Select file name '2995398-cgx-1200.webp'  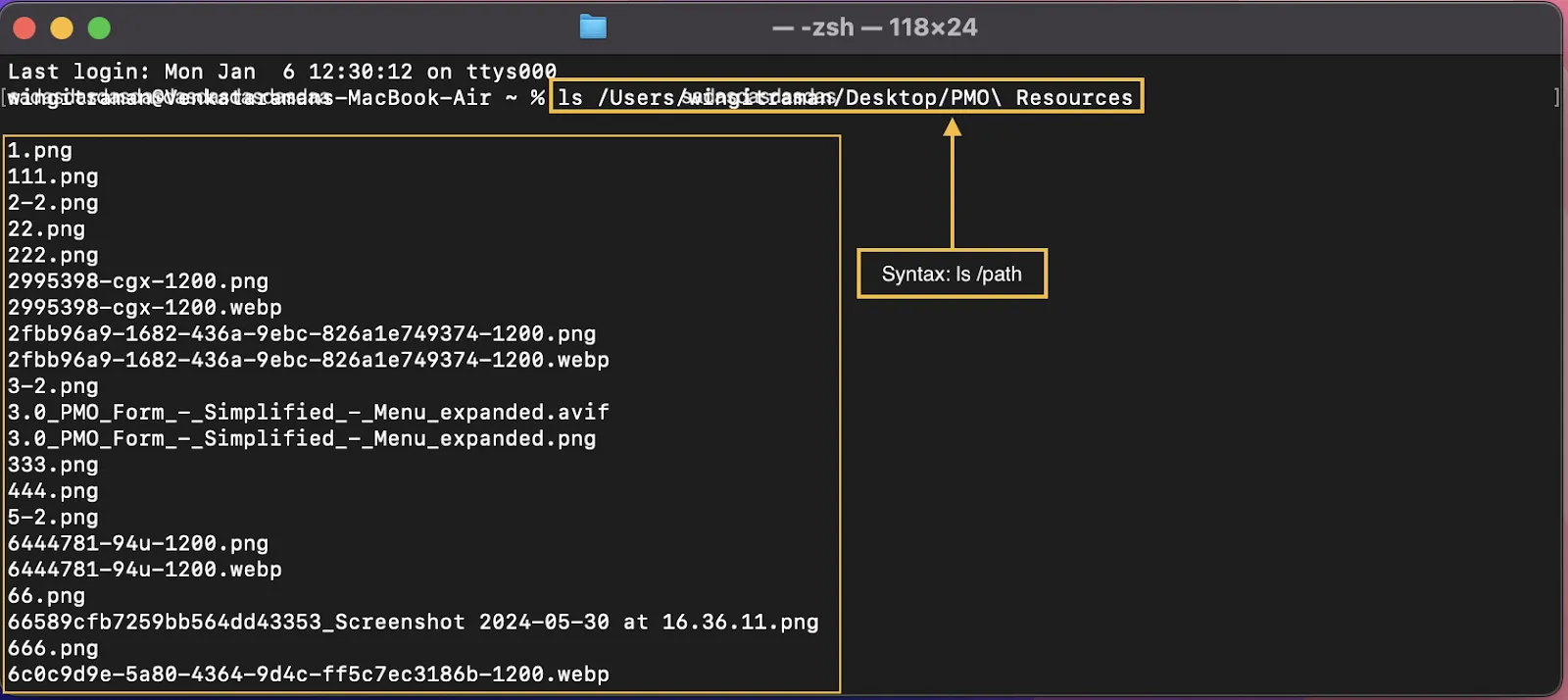point(145,308)
